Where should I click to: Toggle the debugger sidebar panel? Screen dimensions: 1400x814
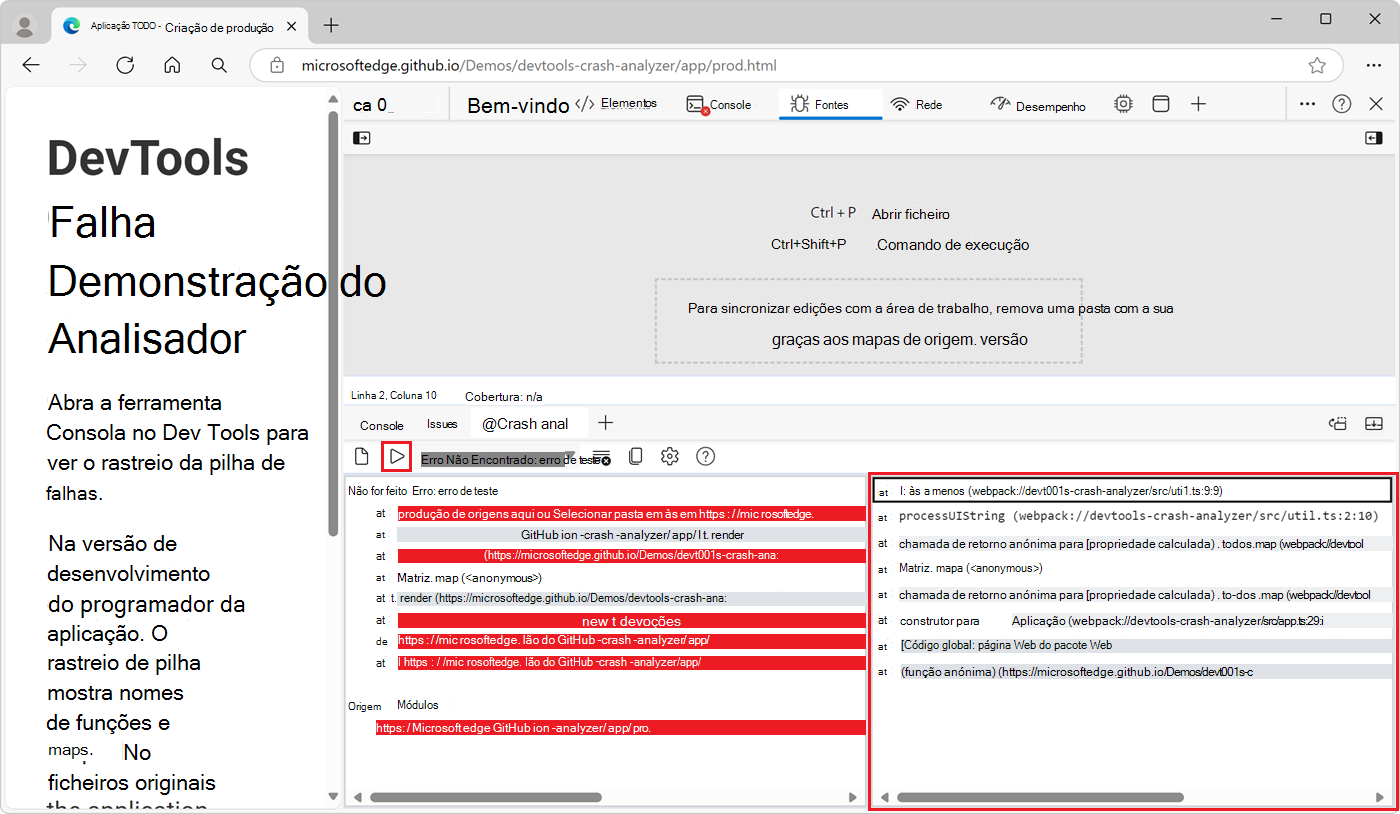(x=1374, y=138)
